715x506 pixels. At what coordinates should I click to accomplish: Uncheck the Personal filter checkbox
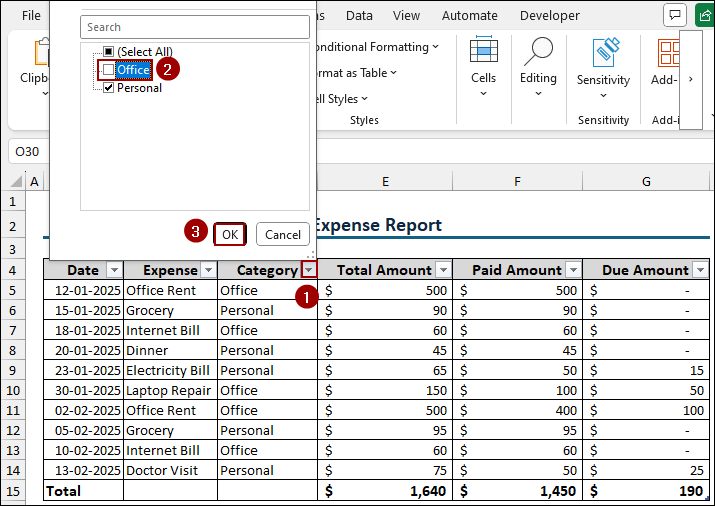(x=108, y=88)
